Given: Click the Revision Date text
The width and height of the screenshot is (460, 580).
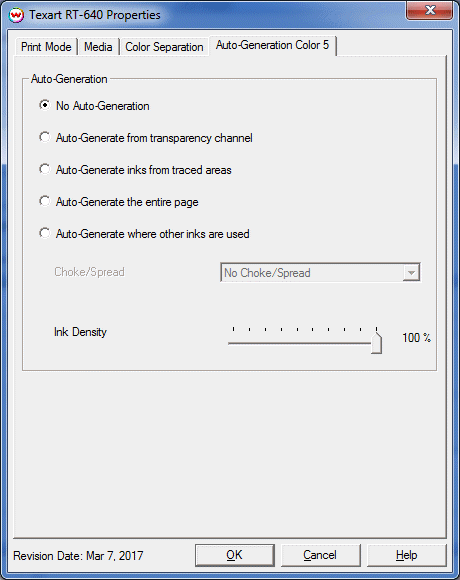Looking at the screenshot, I should (x=78, y=556).
